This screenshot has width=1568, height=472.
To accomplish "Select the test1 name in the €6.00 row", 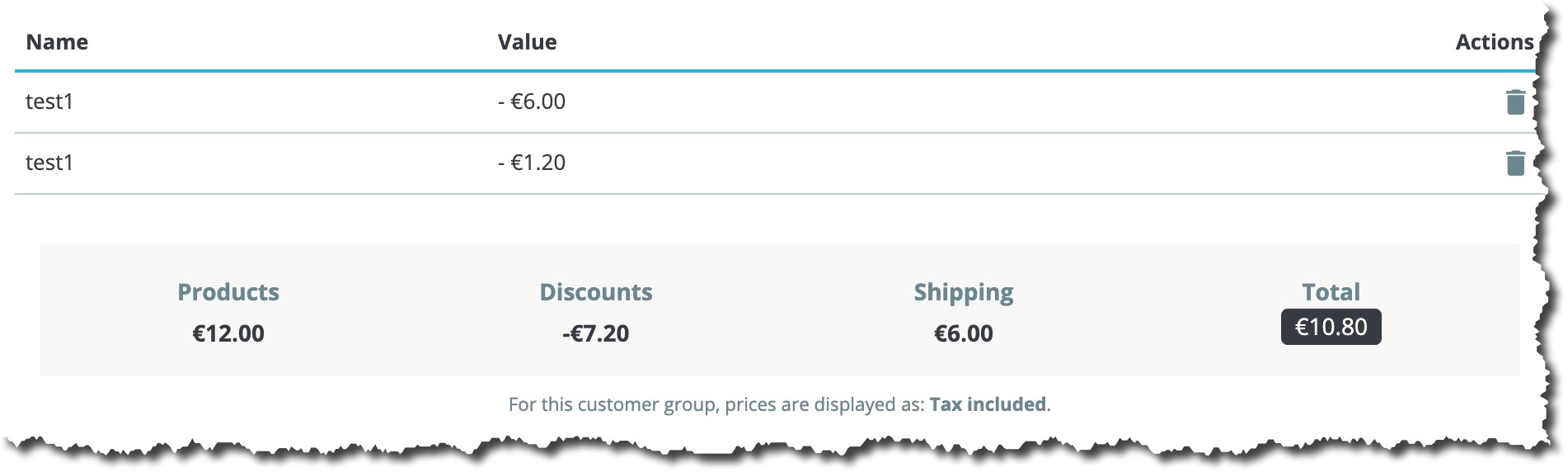I will (49, 101).
